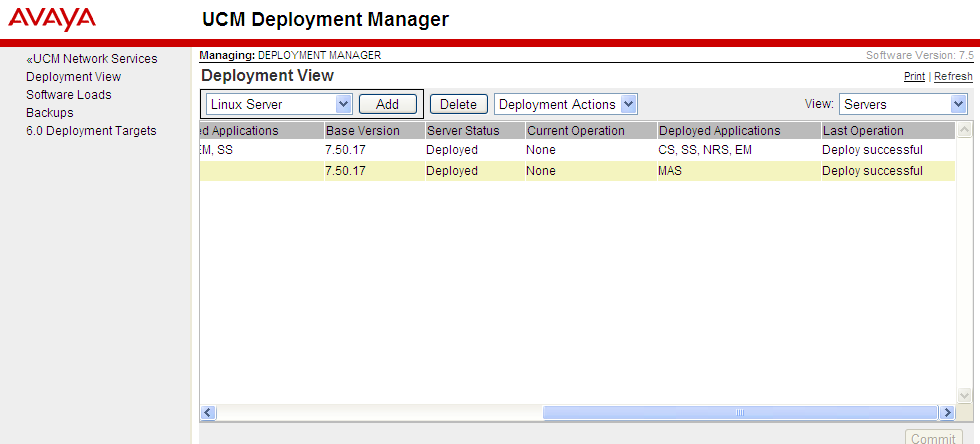Click horizontal scrollbar right arrow
Screen dimensions: 980x444
948,413
